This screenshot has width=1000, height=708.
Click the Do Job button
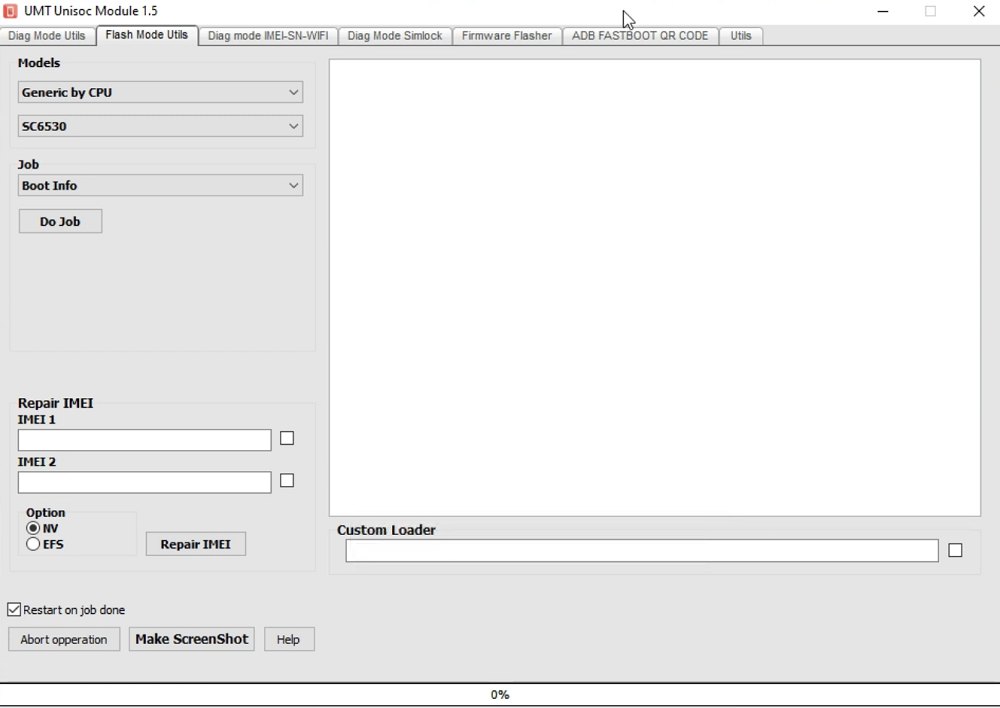[61, 221]
